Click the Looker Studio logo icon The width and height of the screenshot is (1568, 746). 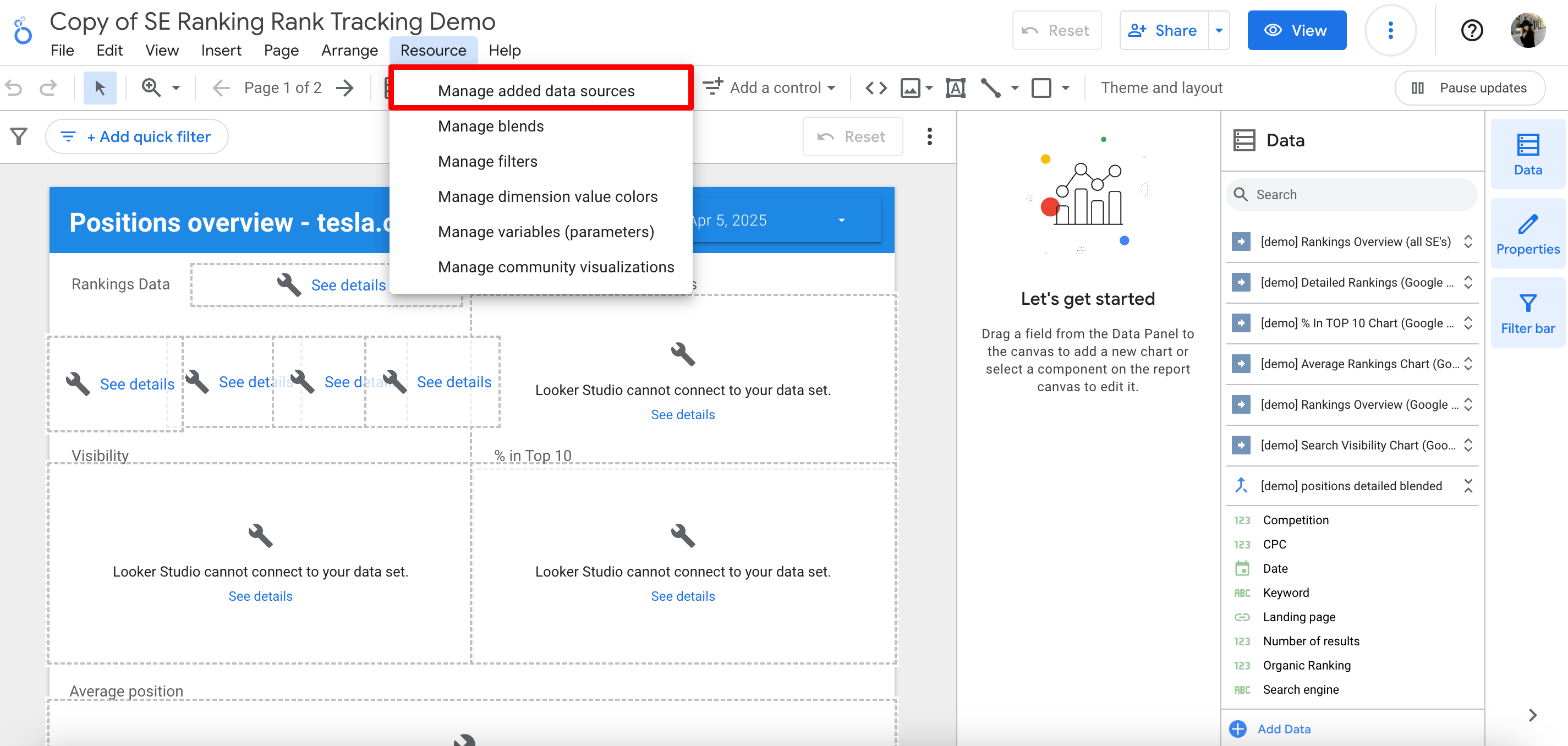click(23, 30)
